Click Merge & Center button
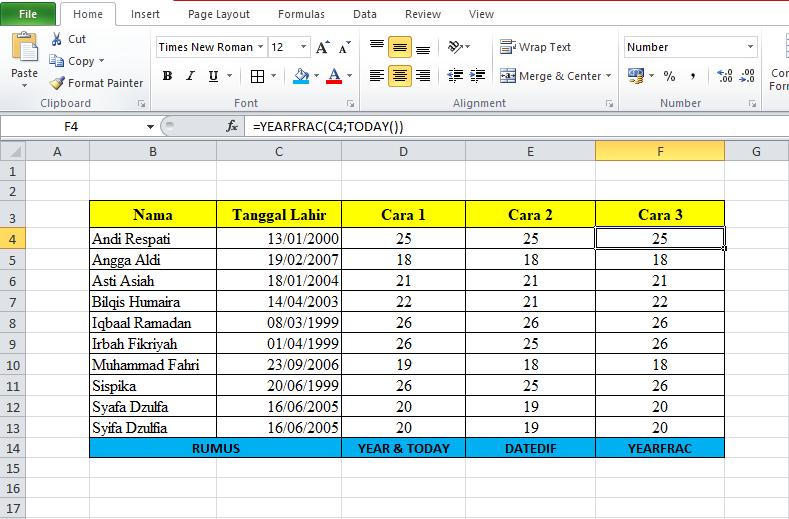The height and width of the screenshot is (519, 789). coord(550,76)
